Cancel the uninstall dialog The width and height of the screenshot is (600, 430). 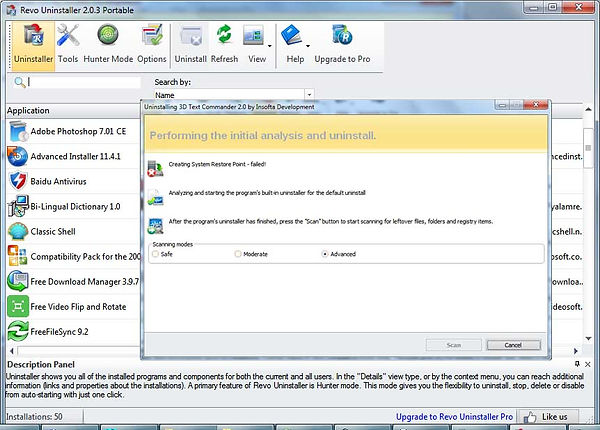pyautogui.click(x=513, y=345)
